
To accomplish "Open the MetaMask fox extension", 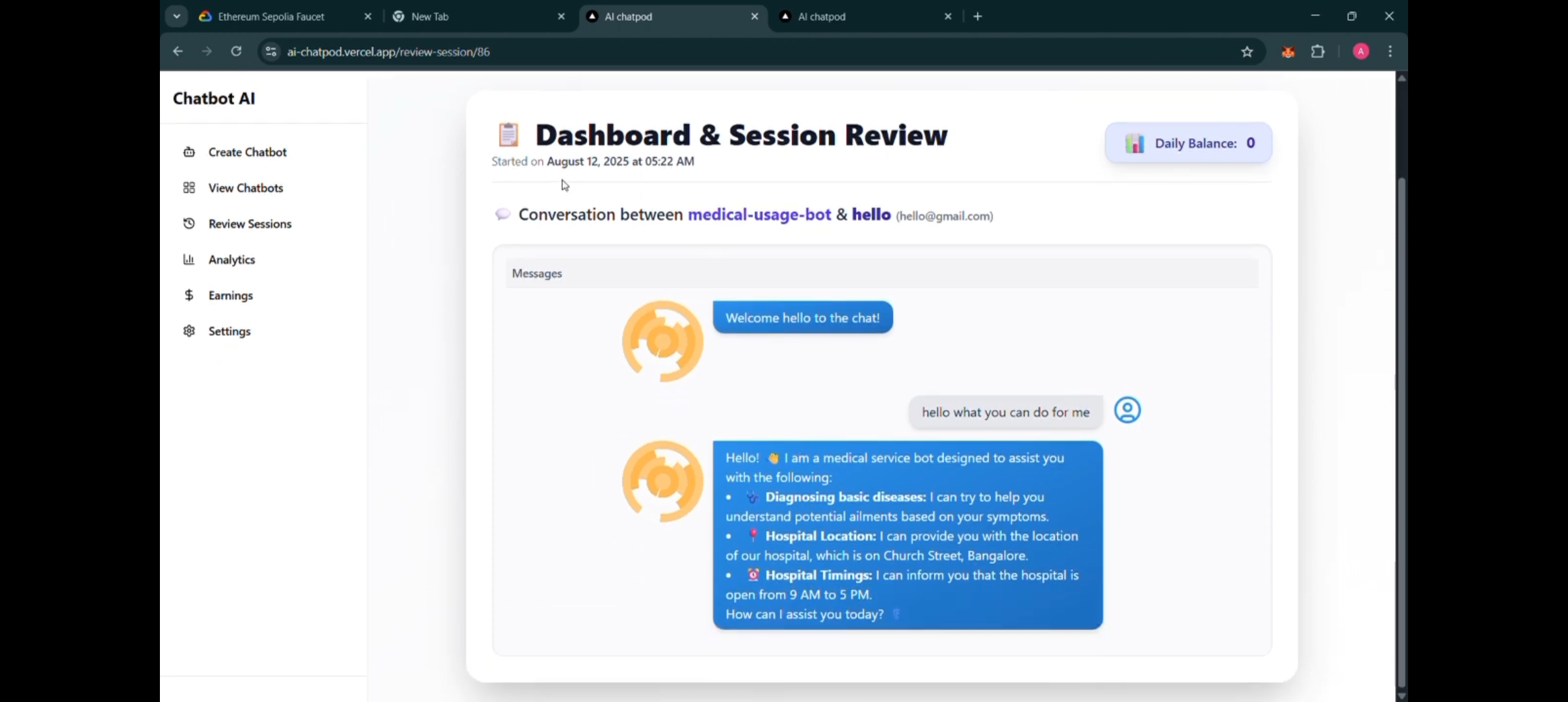I will [1288, 52].
